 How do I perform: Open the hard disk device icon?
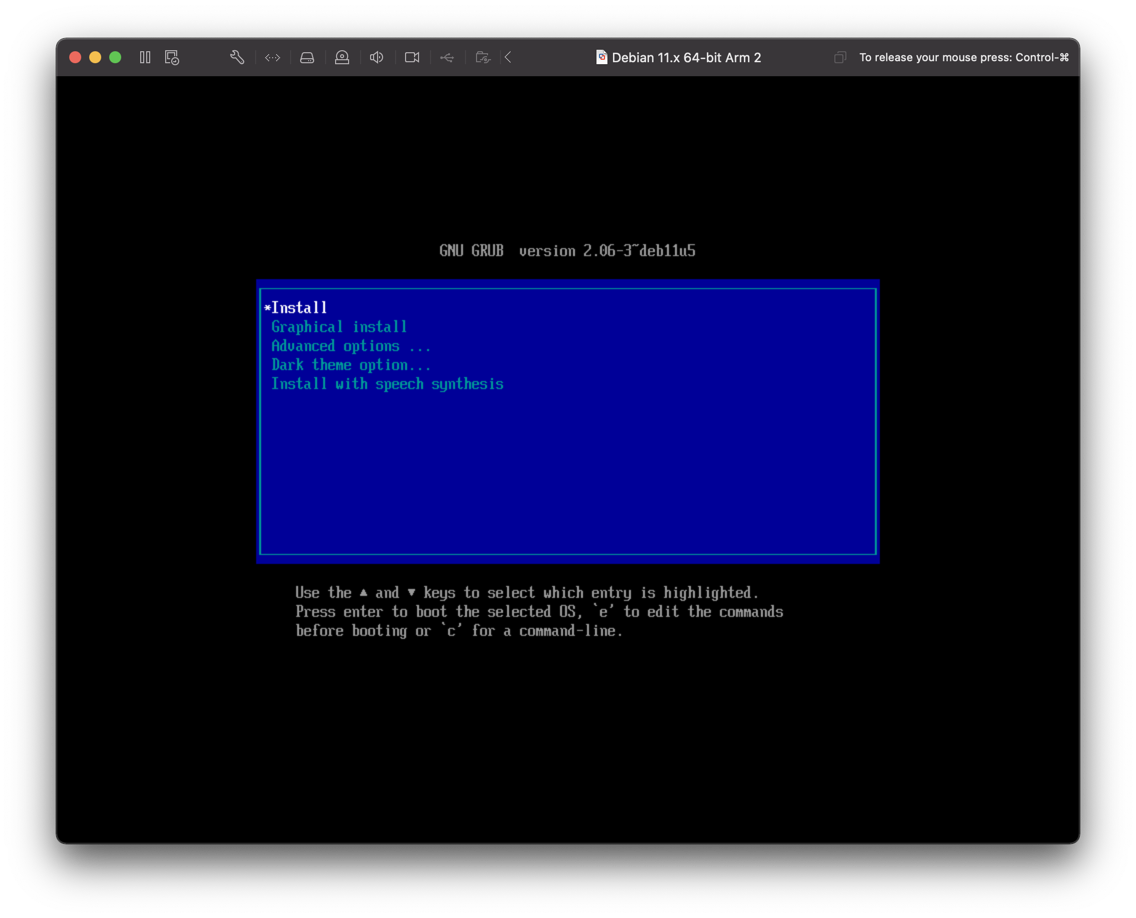(x=307, y=57)
